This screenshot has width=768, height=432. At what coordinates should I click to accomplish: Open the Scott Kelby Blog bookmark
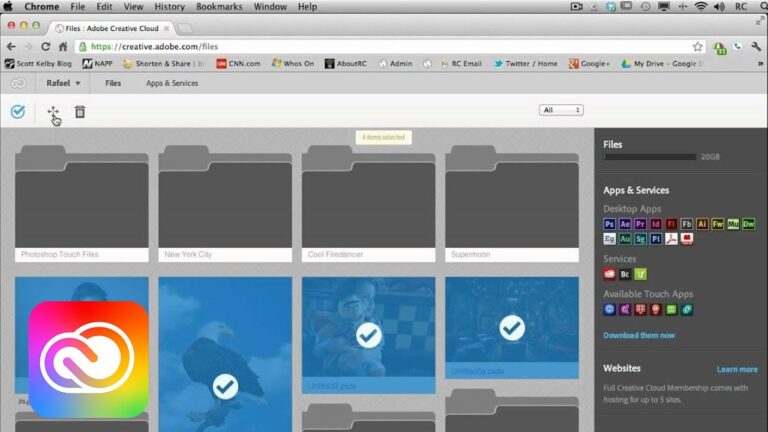coord(38,64)
